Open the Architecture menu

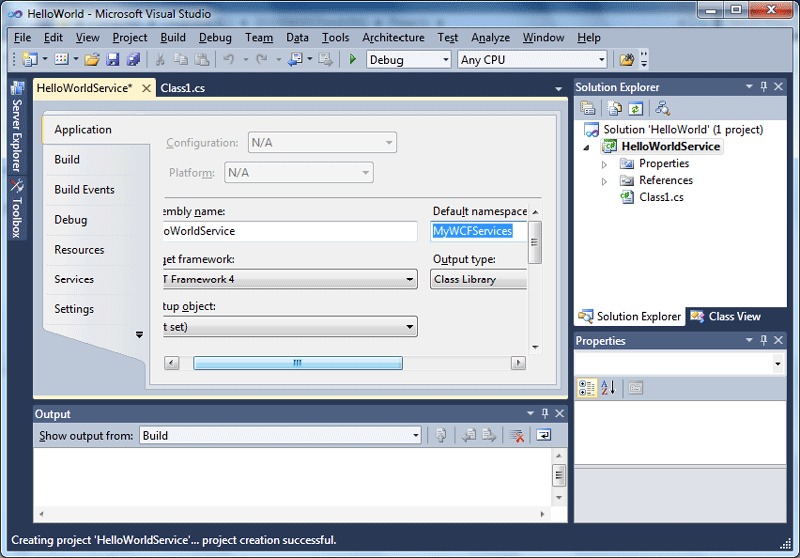393,37
